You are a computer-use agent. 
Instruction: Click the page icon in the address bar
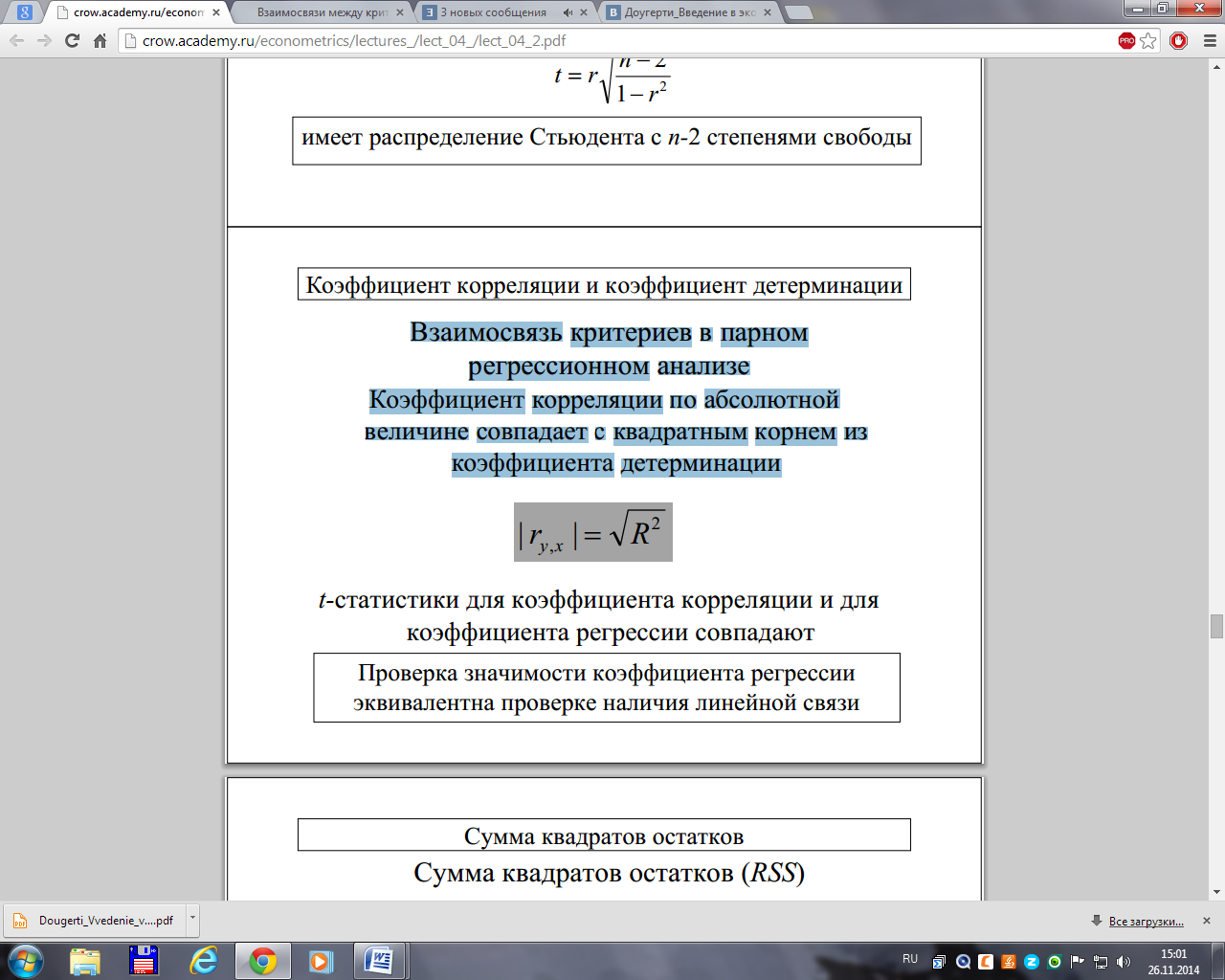coord(131,41)
